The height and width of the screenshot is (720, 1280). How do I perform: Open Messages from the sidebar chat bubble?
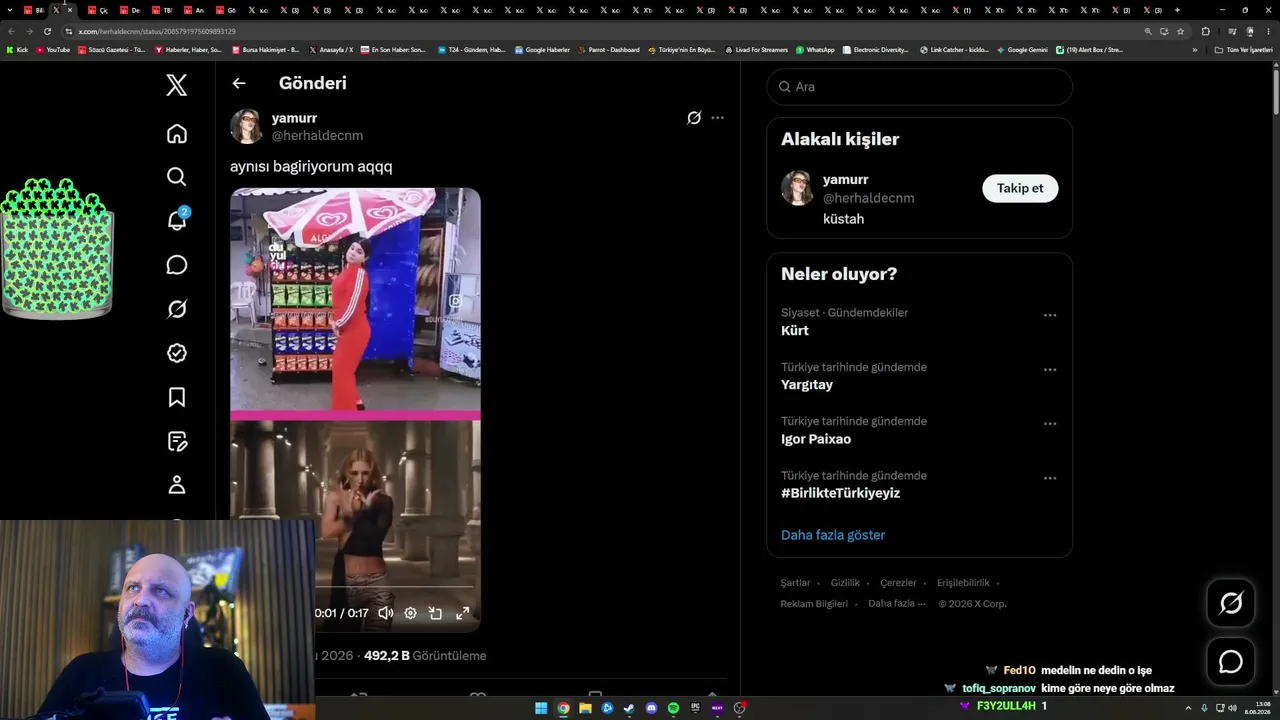click(177, 265)
